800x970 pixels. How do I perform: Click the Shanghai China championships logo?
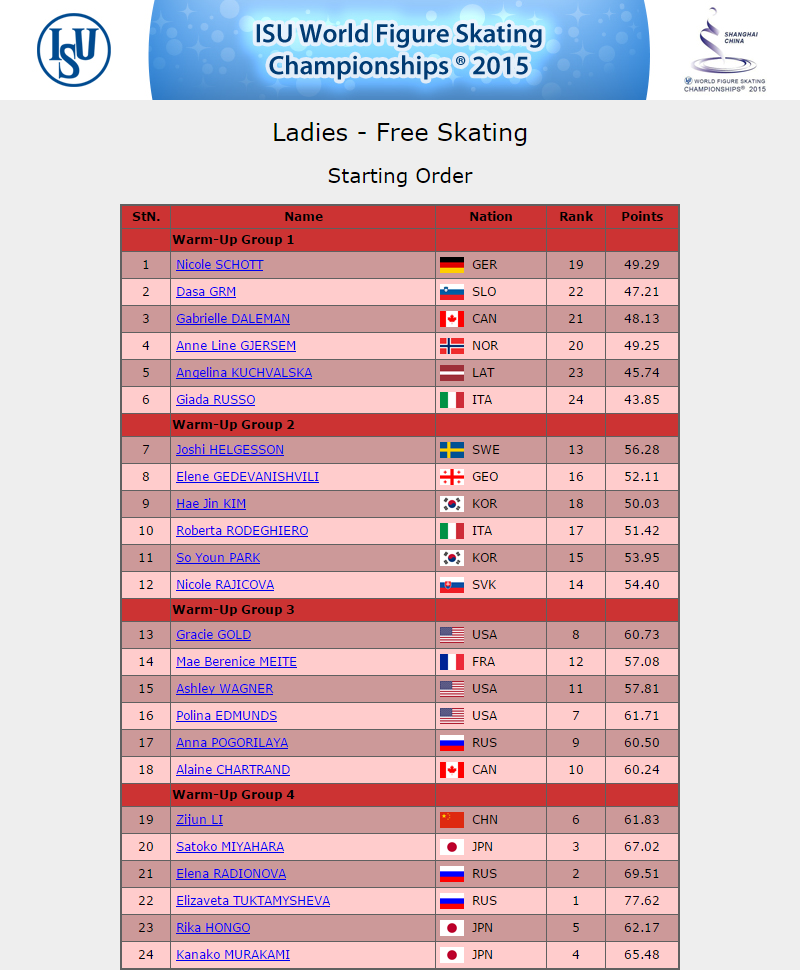click(725, 49)
